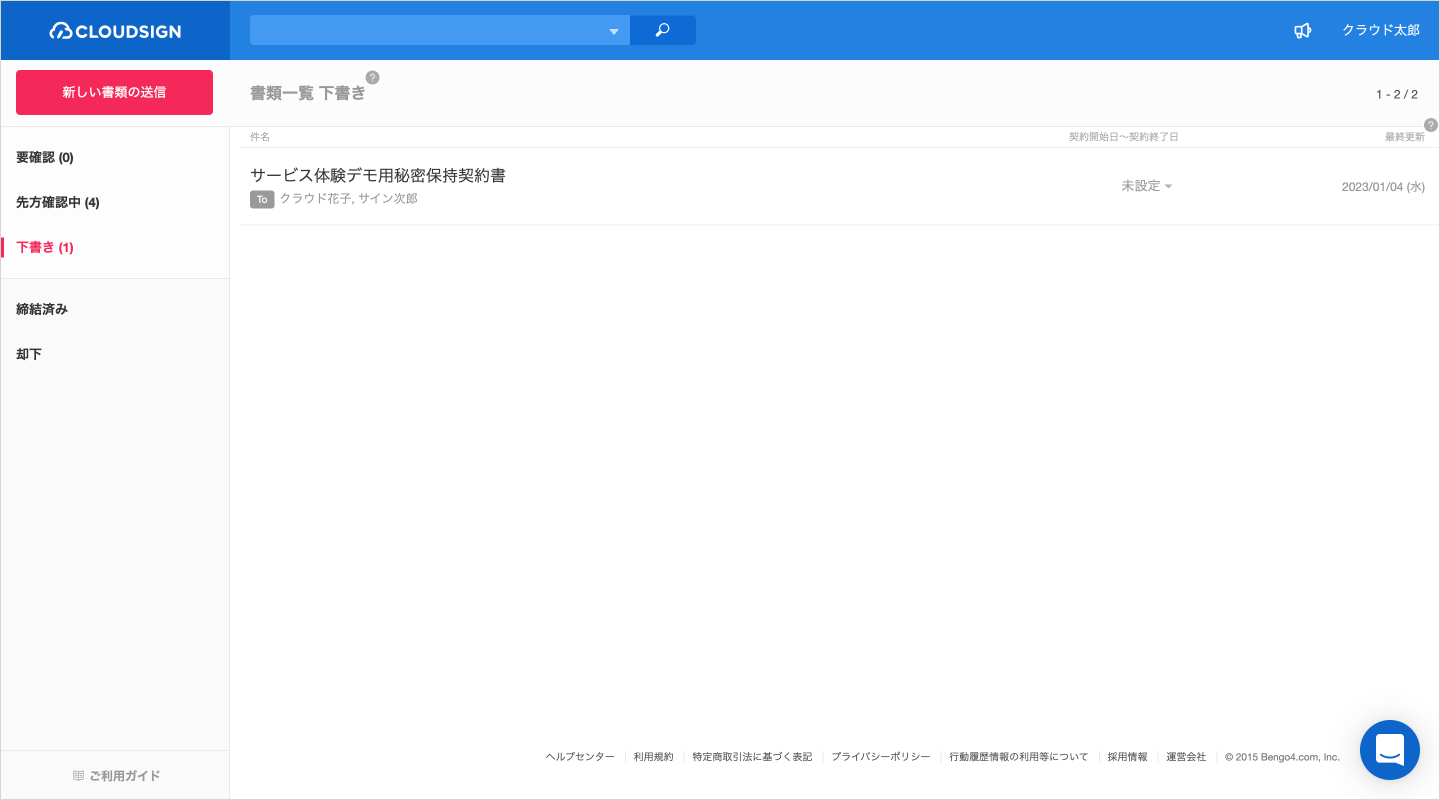Select 先方確認中 (4) in sidebar
Image resolution: width=1440 pixels, height=800 pixels.
pos(58,203)
